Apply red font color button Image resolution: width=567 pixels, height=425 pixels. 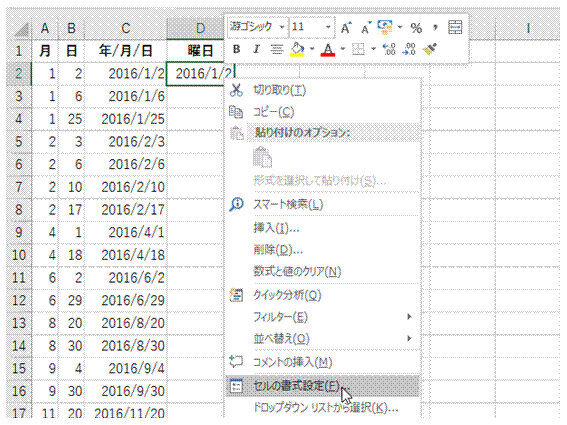click(328, 49)
